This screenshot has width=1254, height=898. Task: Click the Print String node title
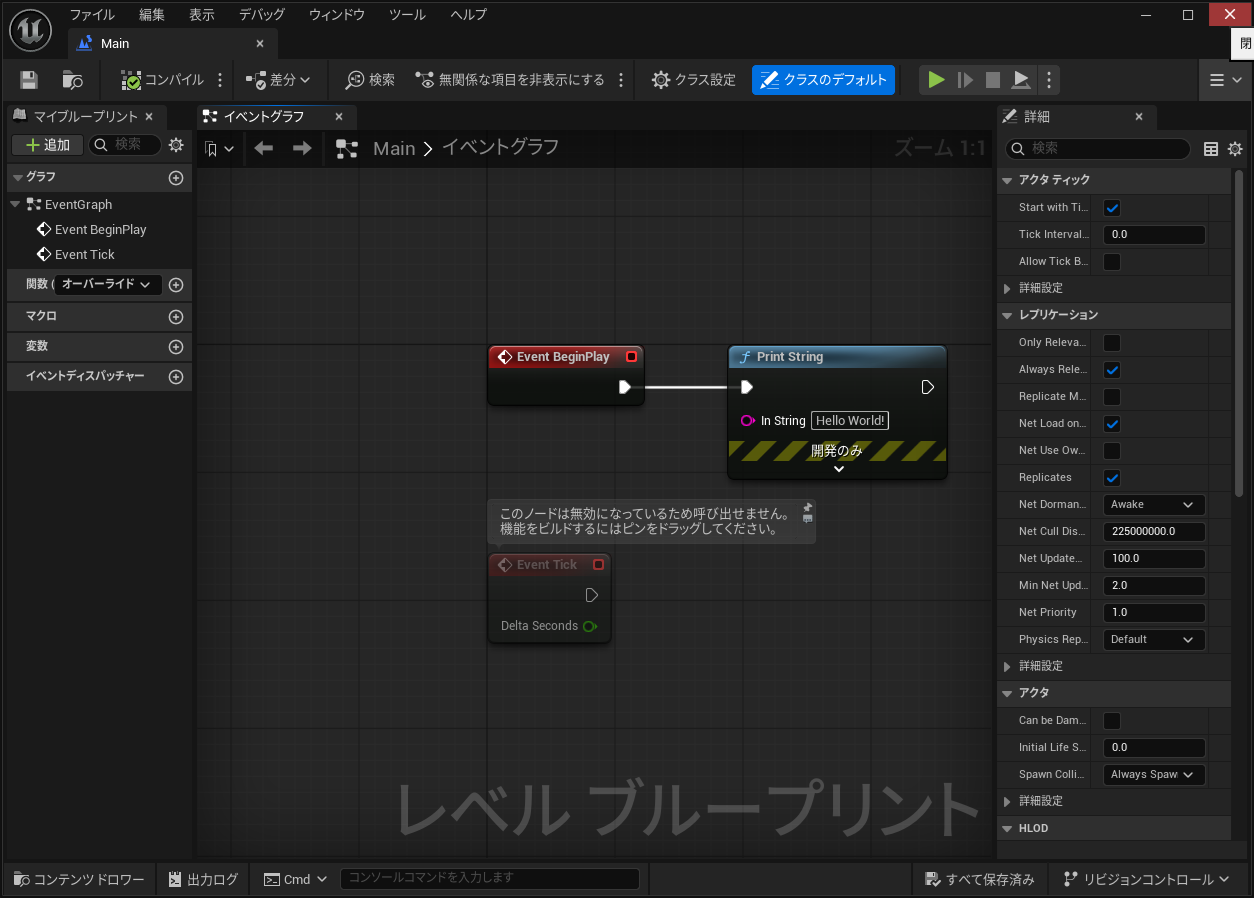pos(790,357)
